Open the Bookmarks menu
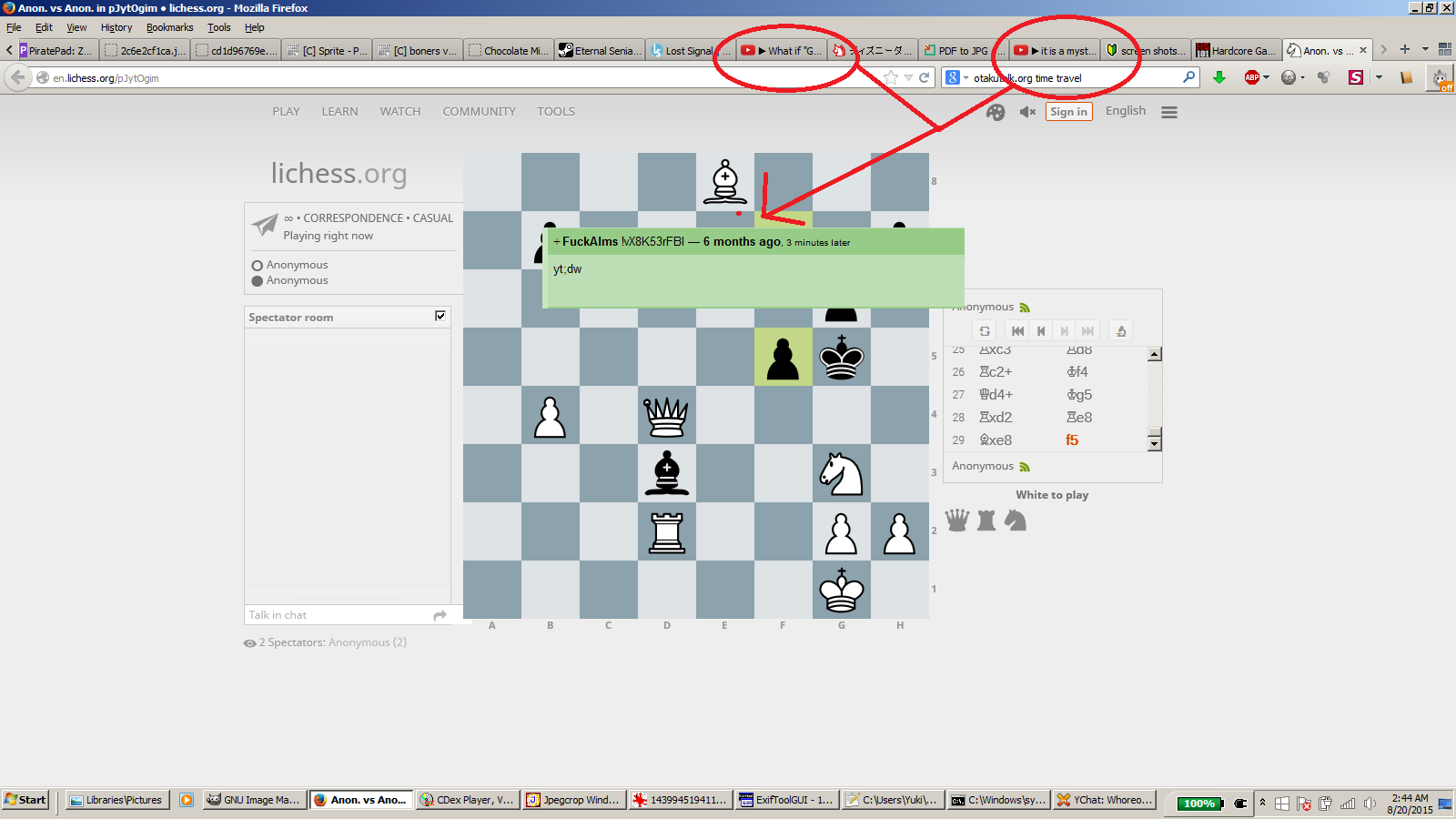Image resolution: width=1456 pixels, height=819 pixels. (x=169, y=27)
